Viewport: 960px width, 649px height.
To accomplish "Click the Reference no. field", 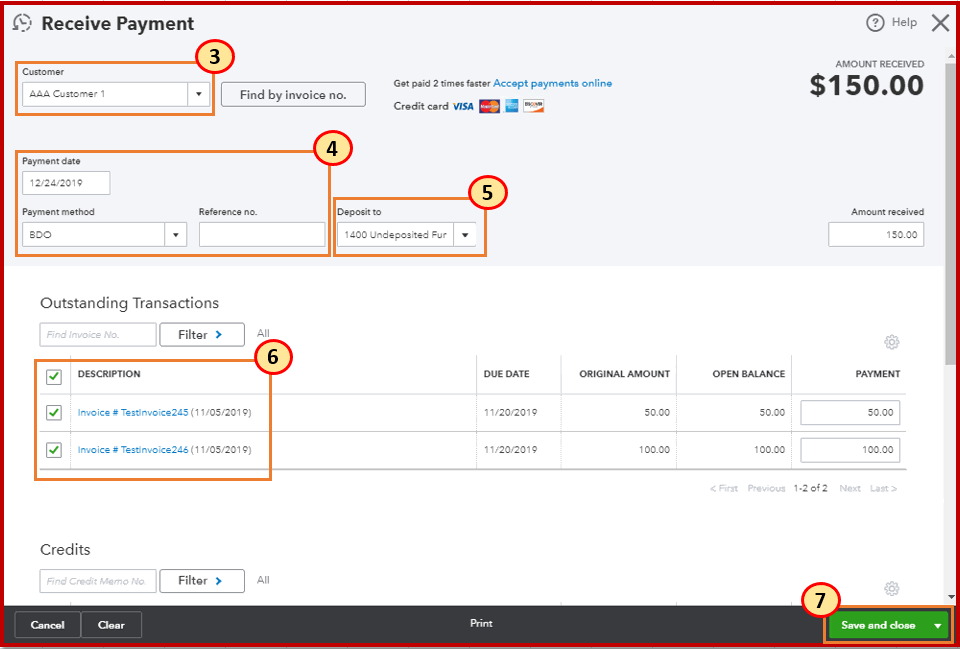I will [262, 234].
